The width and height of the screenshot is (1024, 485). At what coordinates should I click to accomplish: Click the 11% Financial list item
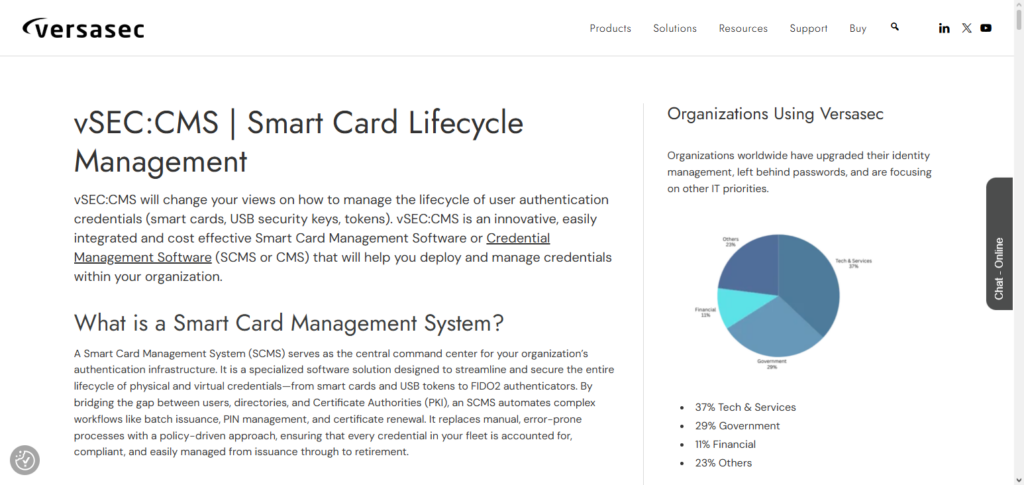click(x=726, y=445)
